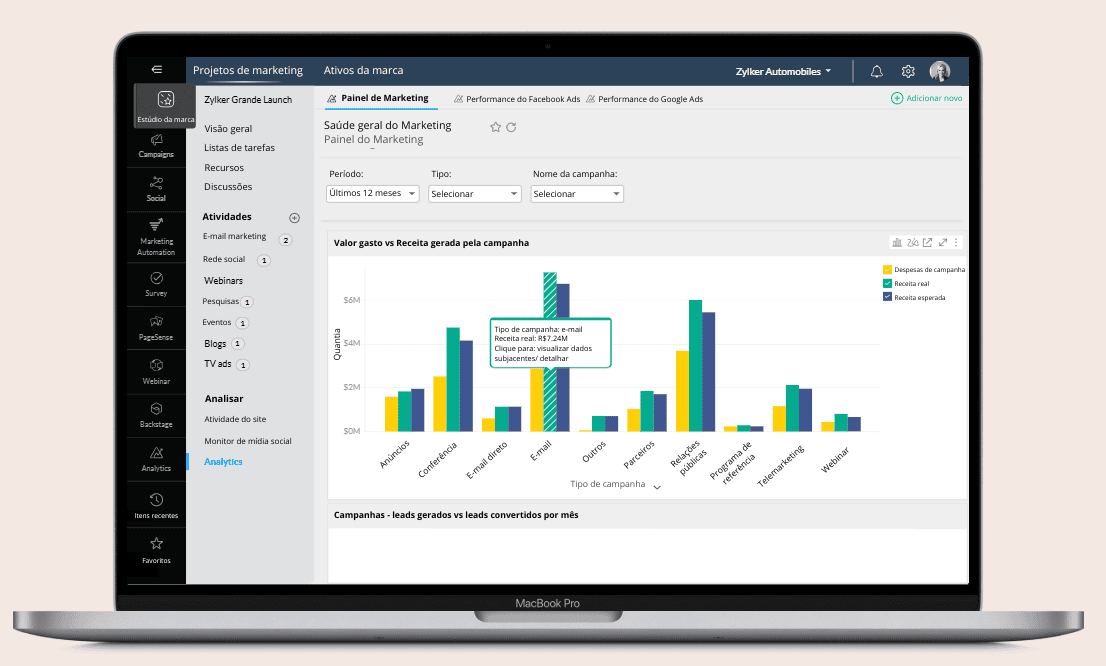Image resolution: width=1106 pixels, height=666 pixels.
Task: Open the Tipo dropdown
Action: pos(475,194)
